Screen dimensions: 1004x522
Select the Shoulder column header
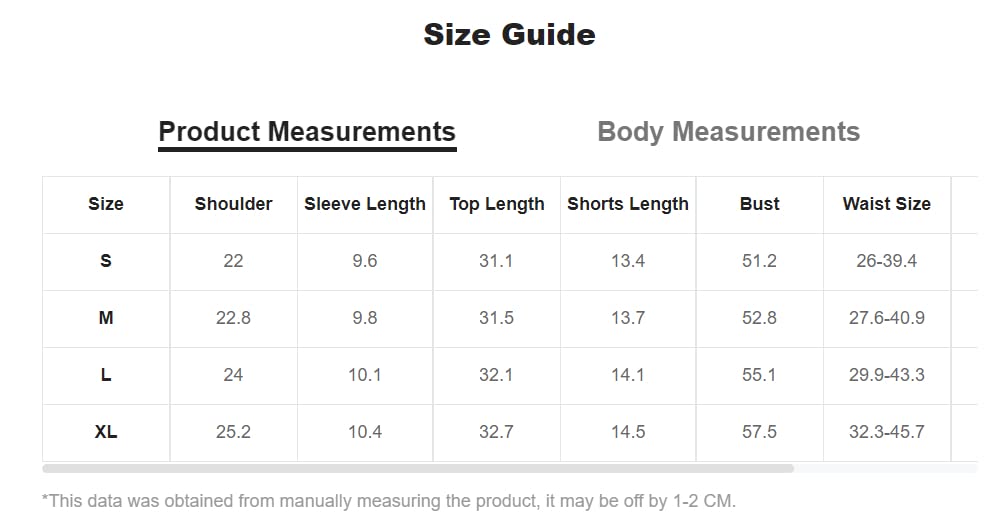[x=233, y=204]
